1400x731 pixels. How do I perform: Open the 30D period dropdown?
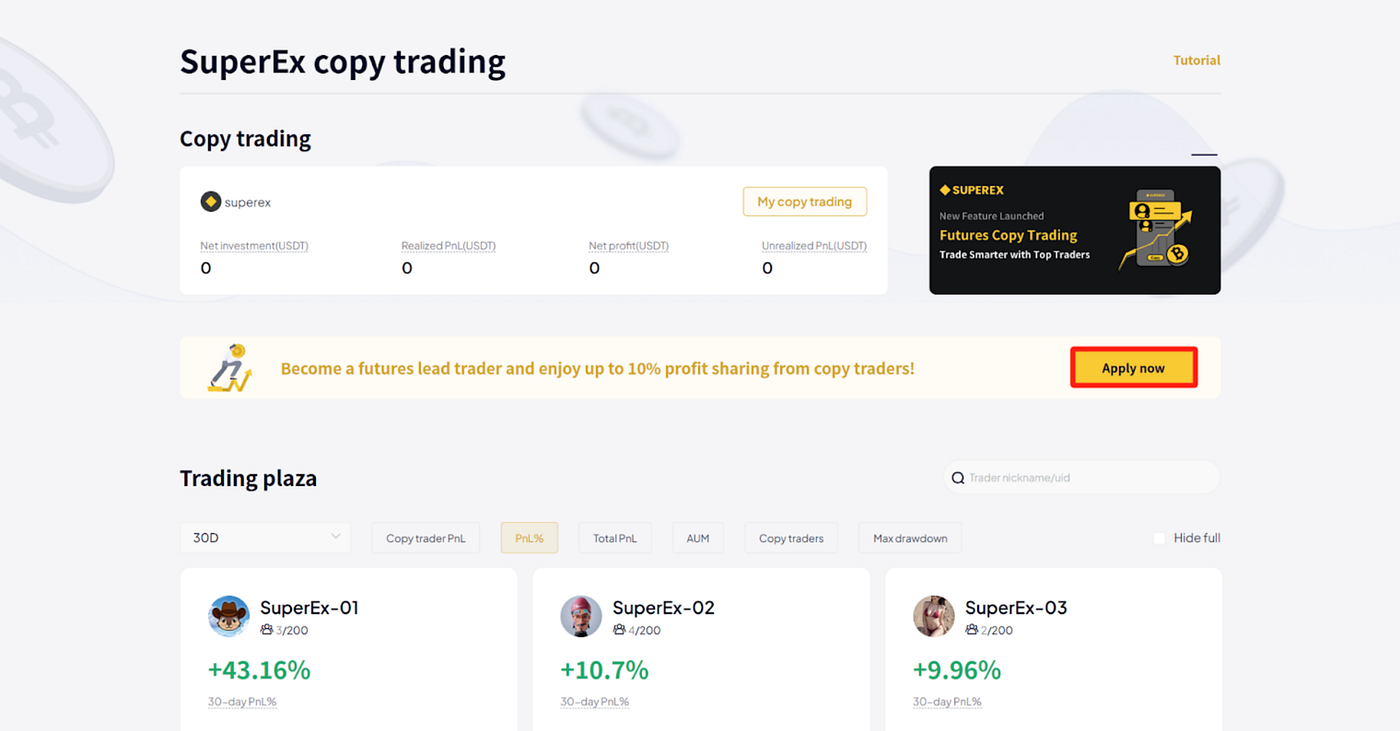(x=265, y=538)
